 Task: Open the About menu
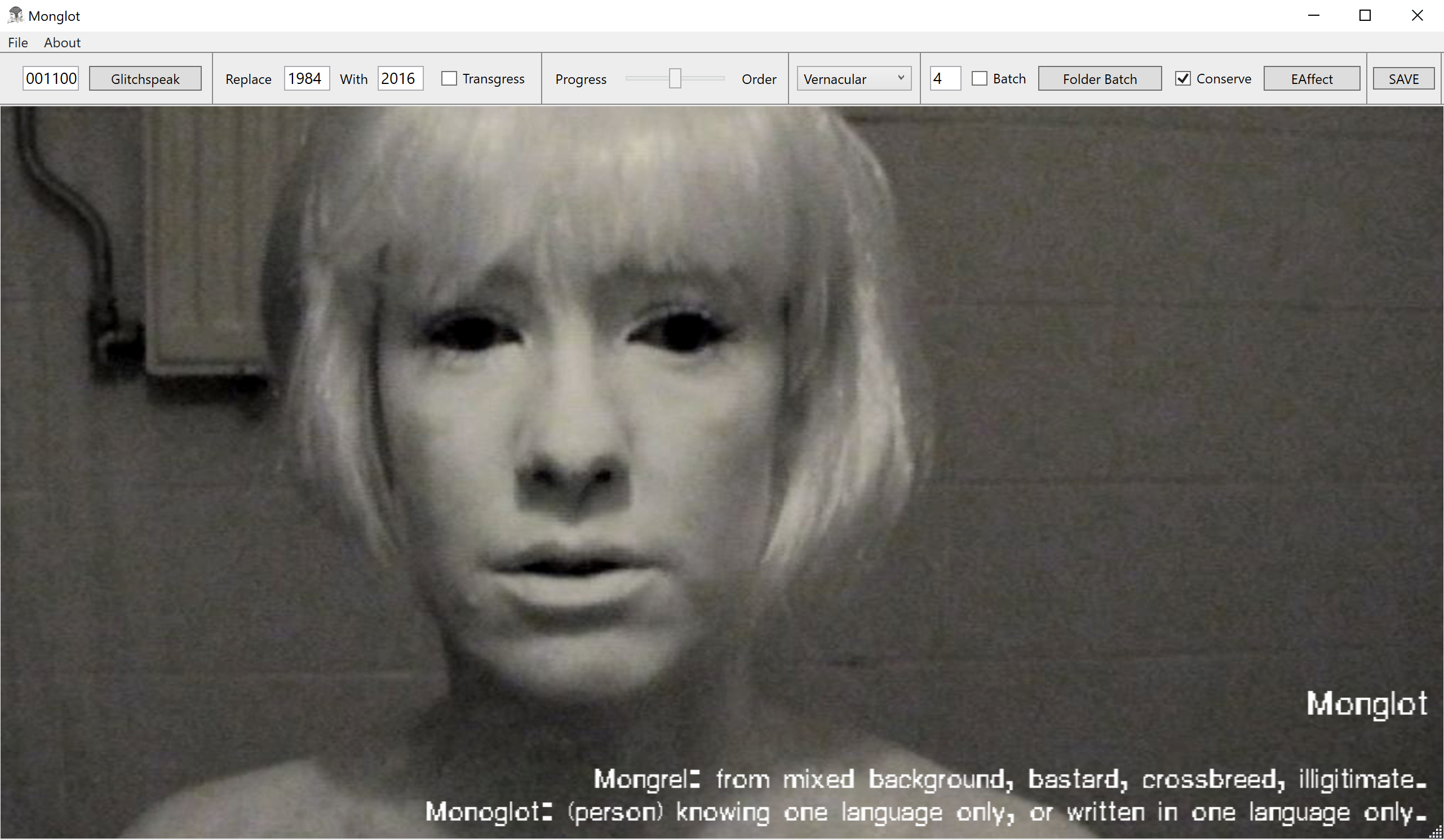click(62, 42)
